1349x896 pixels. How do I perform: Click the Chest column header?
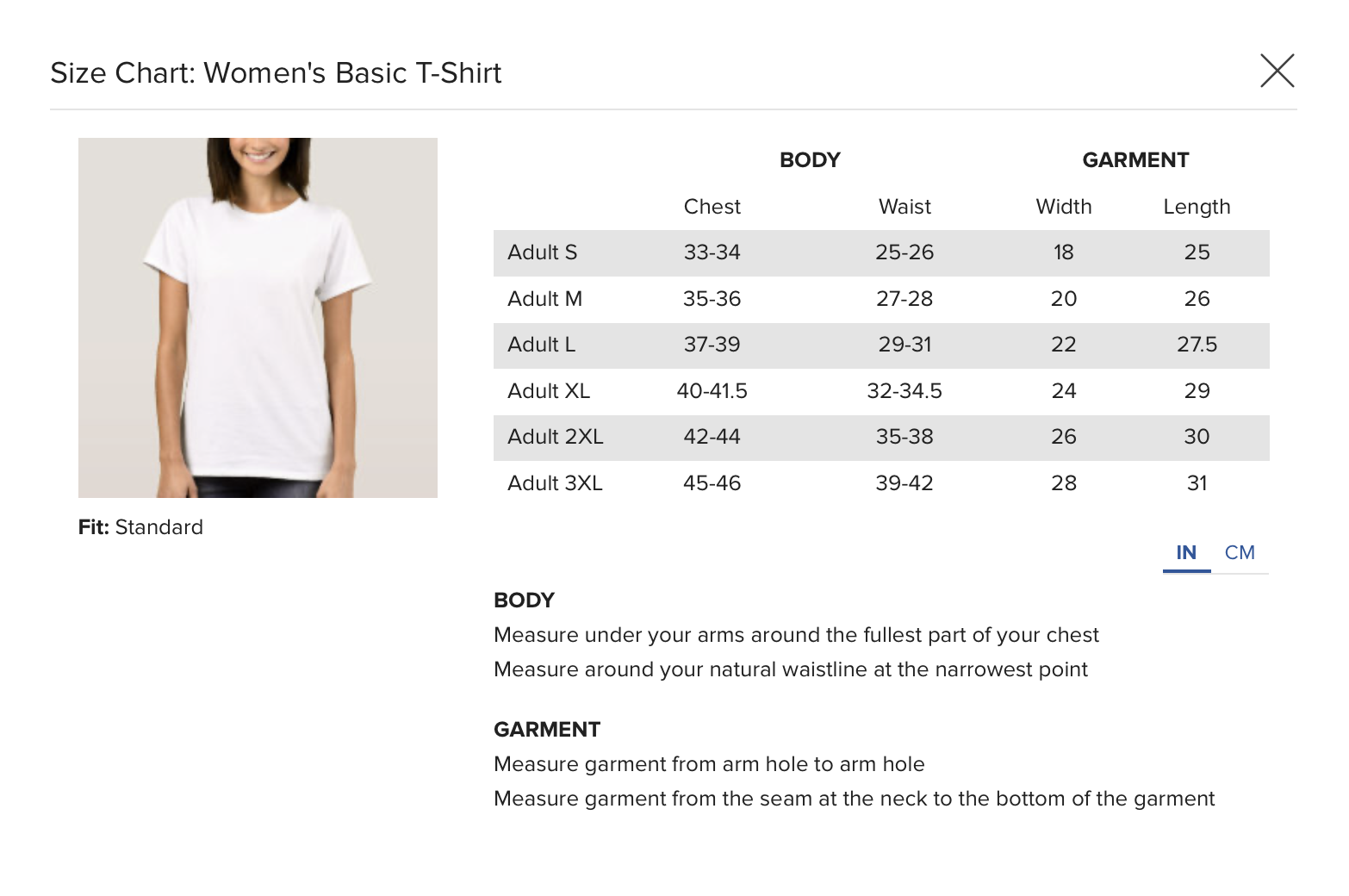pos(712,207)
